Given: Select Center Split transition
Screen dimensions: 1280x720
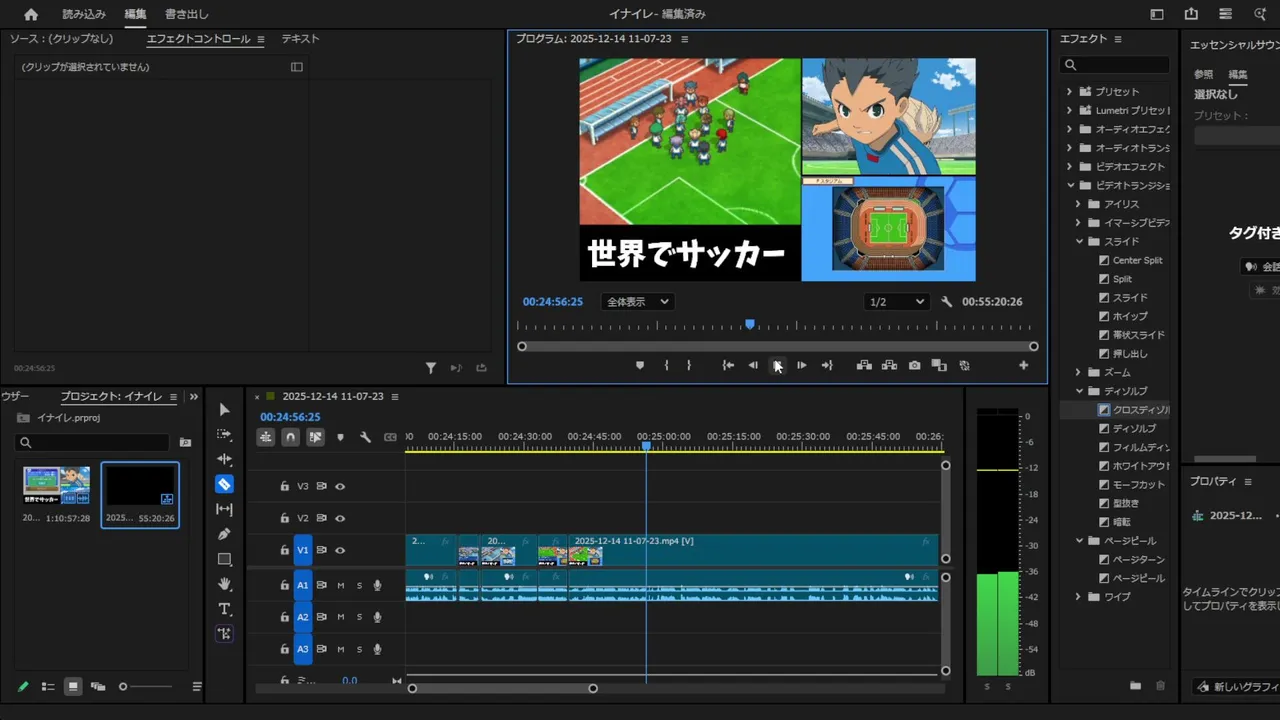Looking at the screenshot, I should click(1137, 261).
